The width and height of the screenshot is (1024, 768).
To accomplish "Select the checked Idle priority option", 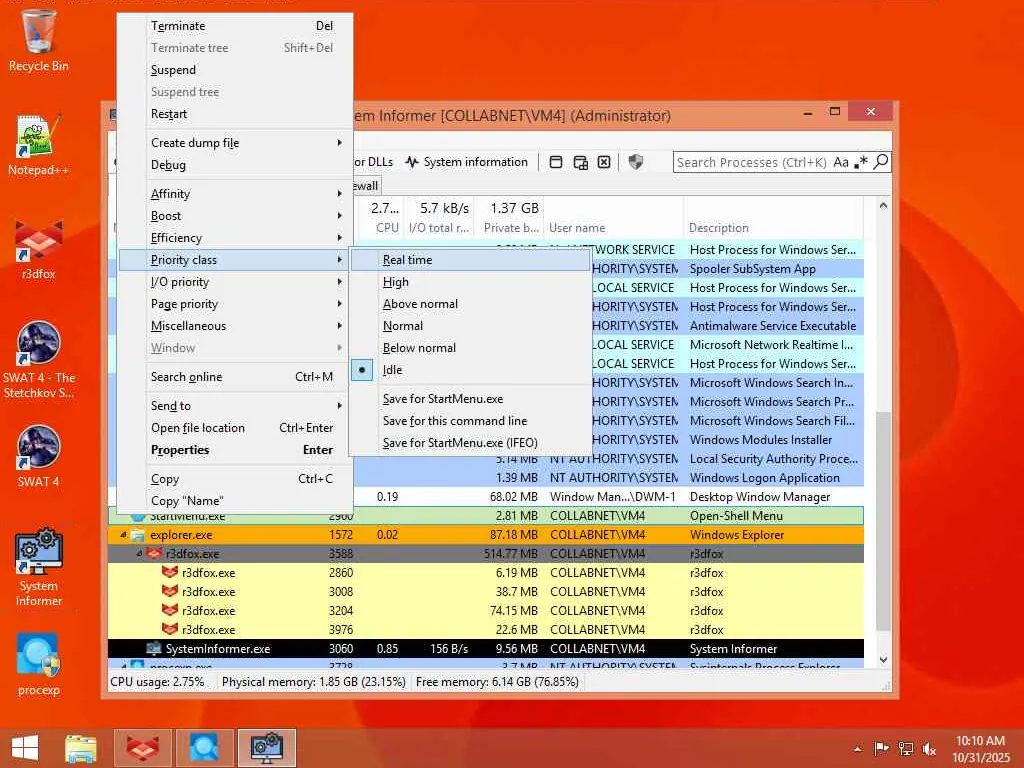I will tap(470, 370).
